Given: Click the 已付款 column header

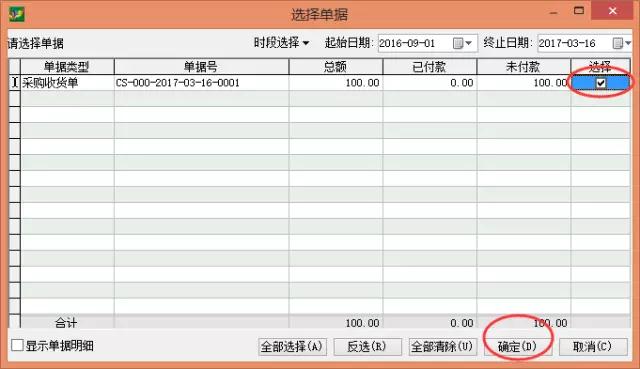Looking at the screenshot, I should (x=429, y=67).
